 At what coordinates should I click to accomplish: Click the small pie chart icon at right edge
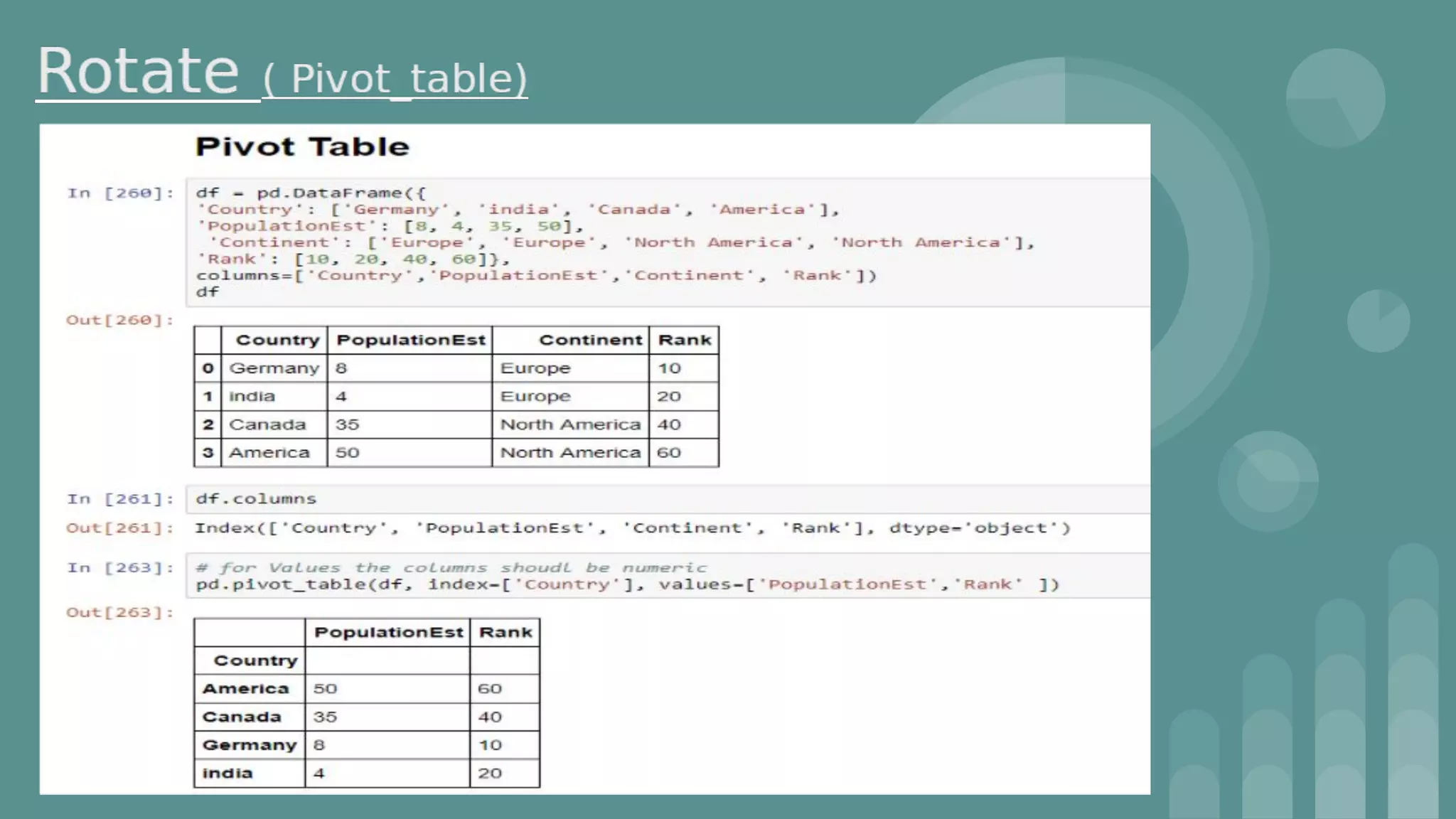click(1379, 321)
